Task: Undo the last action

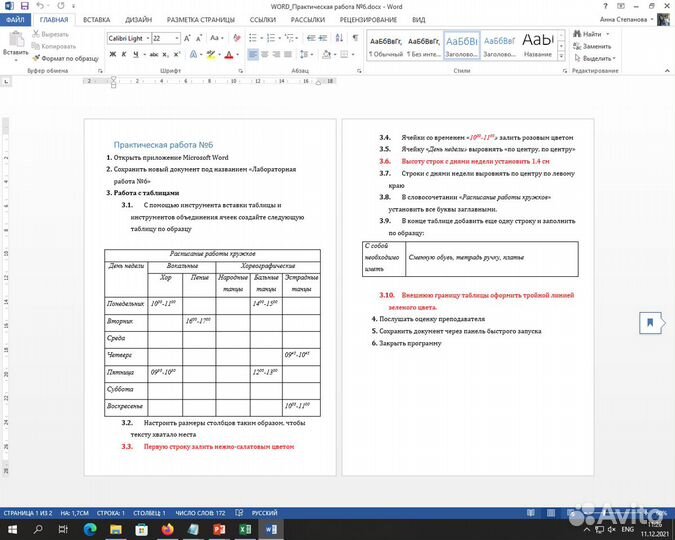Action: [x=40, y=6]
